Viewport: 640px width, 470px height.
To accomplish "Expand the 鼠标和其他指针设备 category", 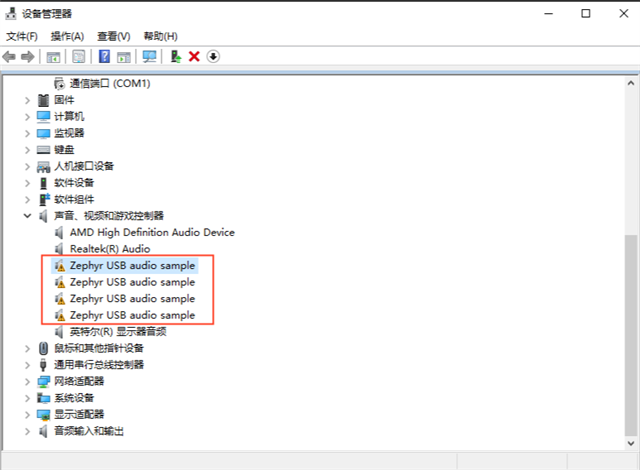I will pos(27,348).
